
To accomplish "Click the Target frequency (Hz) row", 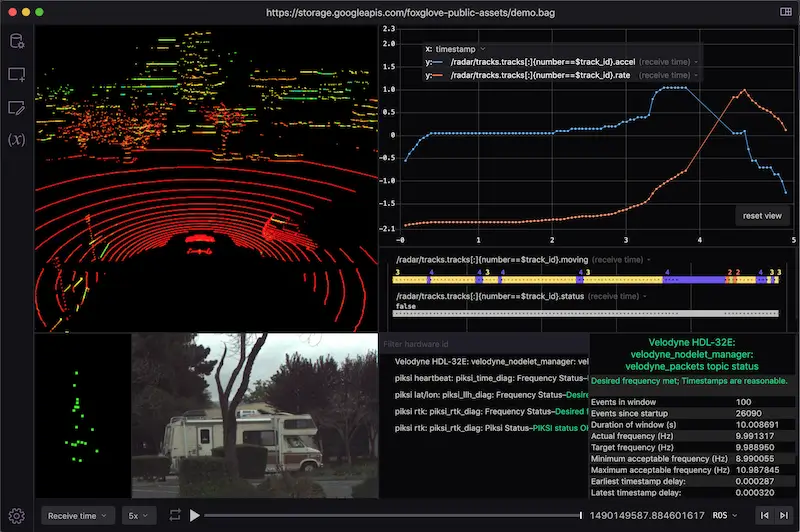I will tap(692, 447).
